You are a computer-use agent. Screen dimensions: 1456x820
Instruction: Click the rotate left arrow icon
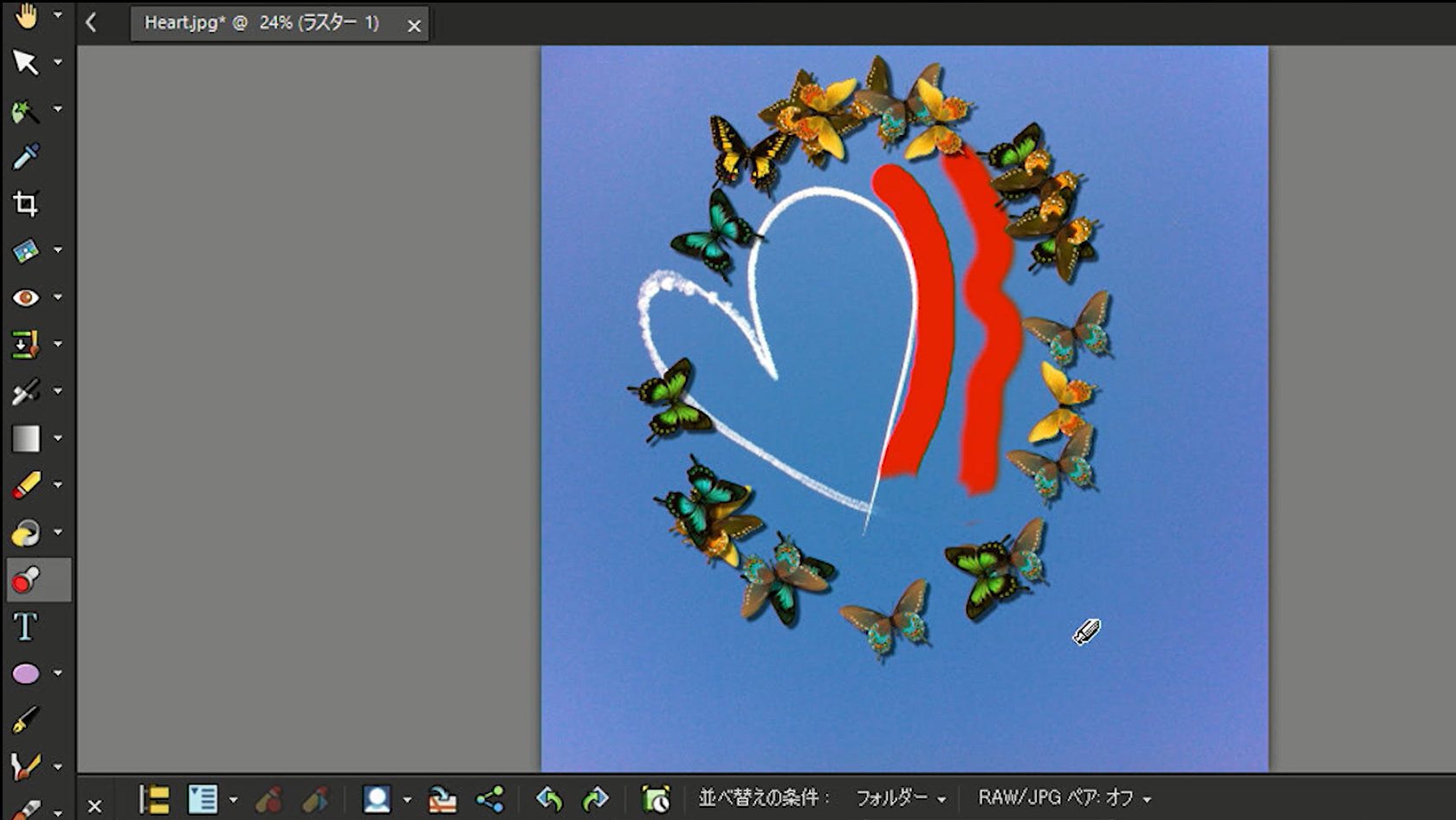(549, 798)
